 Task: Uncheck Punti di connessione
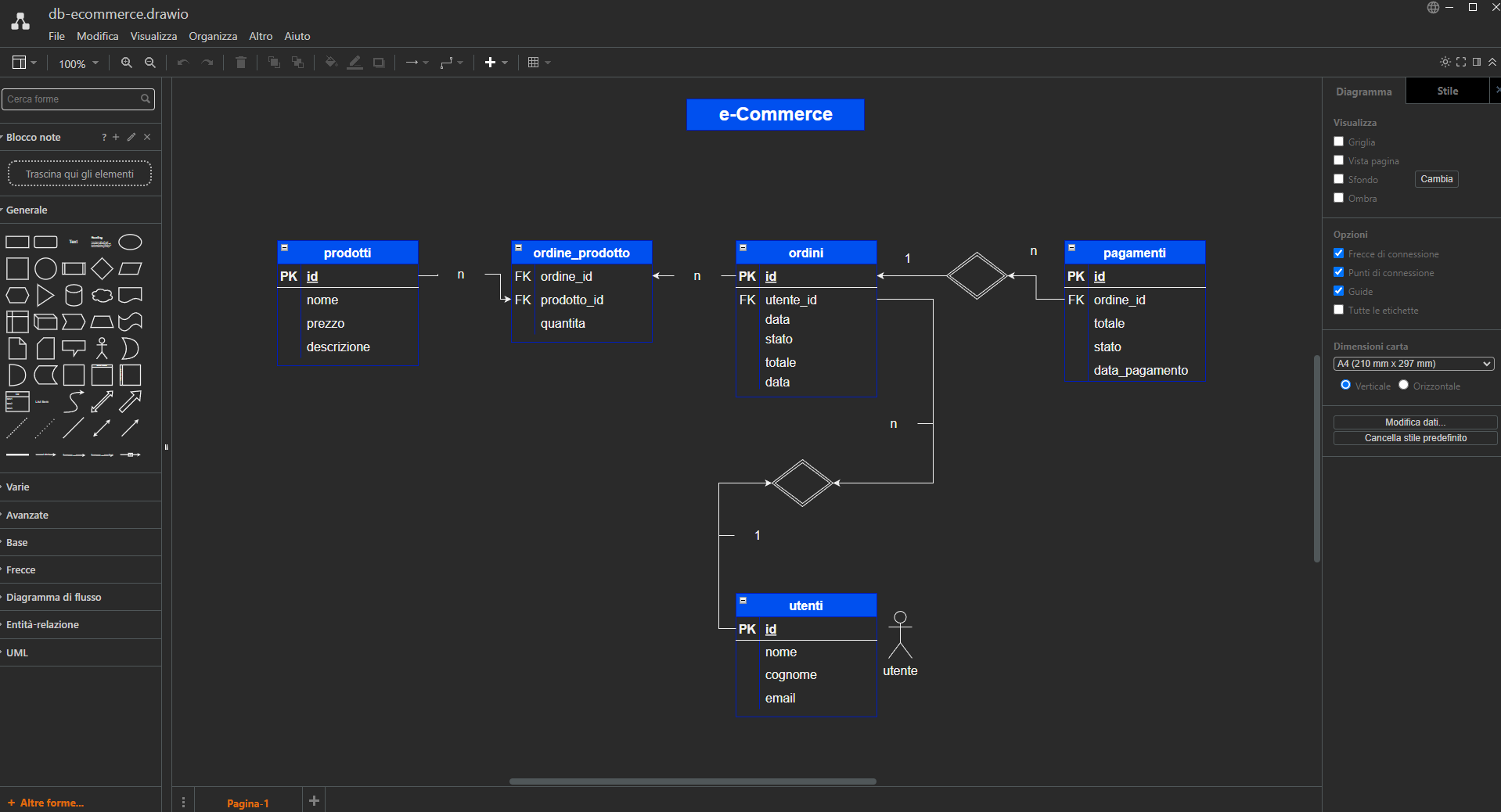pyautogui.click(x=1338, y=272)
